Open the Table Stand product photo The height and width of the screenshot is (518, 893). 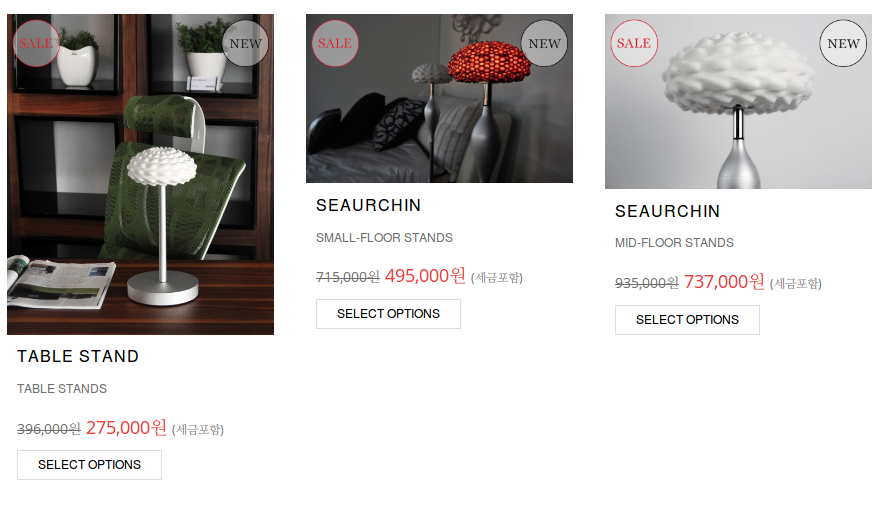[x=140, y=174]
